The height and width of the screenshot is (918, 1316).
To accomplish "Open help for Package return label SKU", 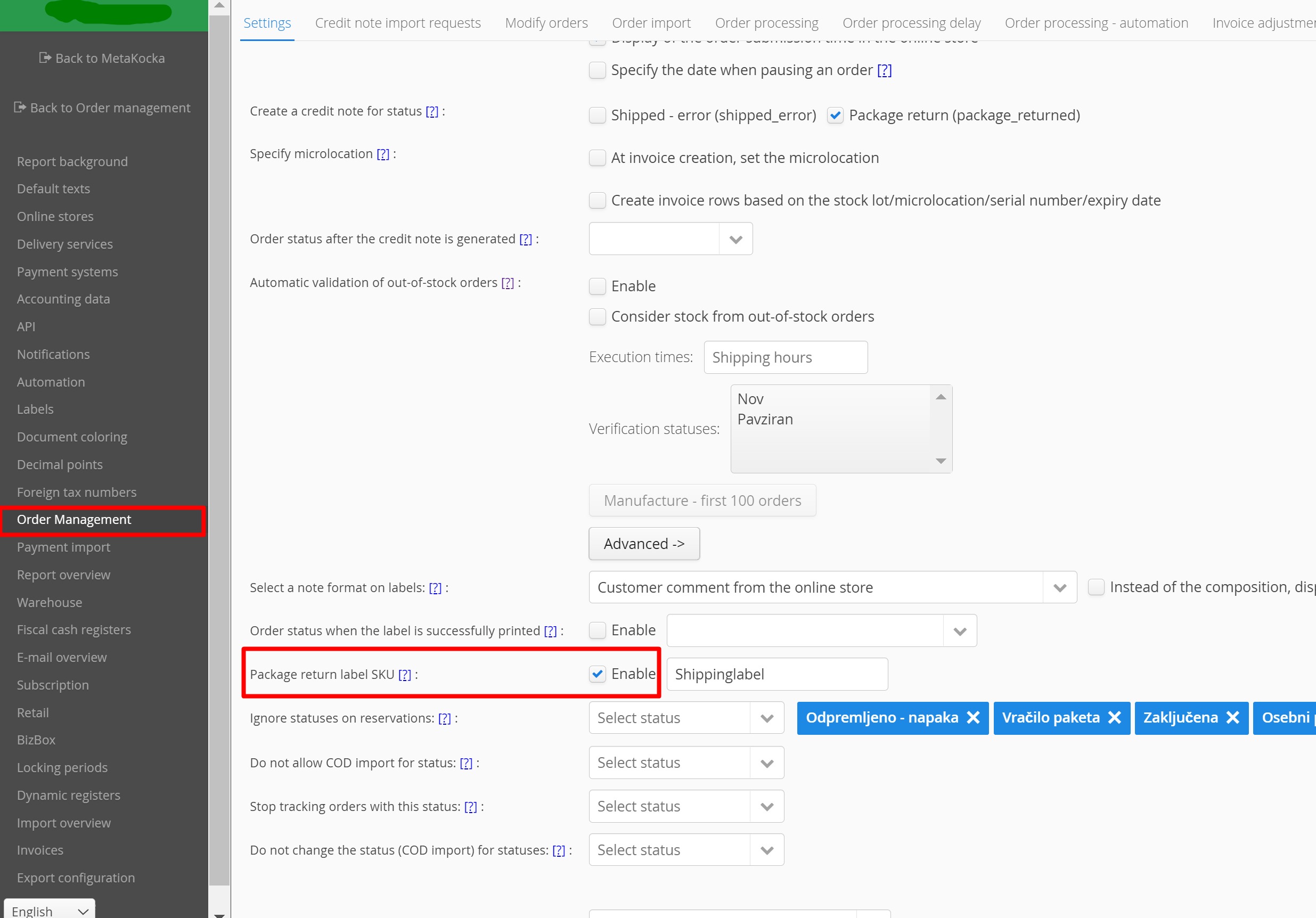I will [x=404, y=675].
